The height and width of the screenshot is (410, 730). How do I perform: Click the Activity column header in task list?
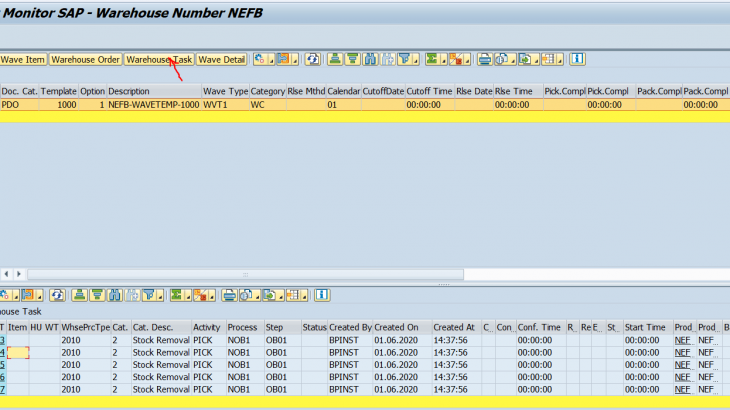(209, 327)
